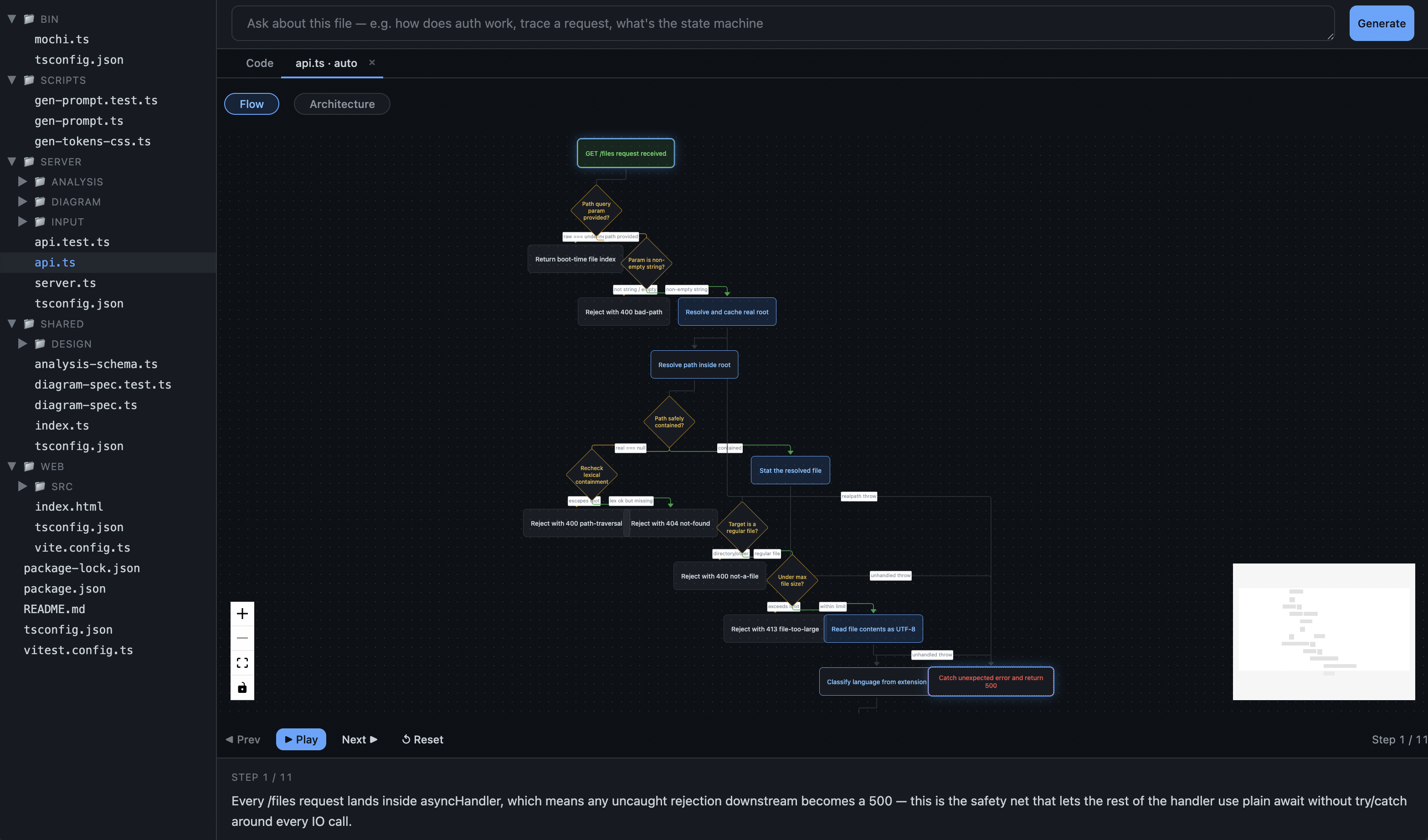The height and width of the screenshot is (840, 1428).
Task: Collapse the BIN folder
Action: point(11,19)
